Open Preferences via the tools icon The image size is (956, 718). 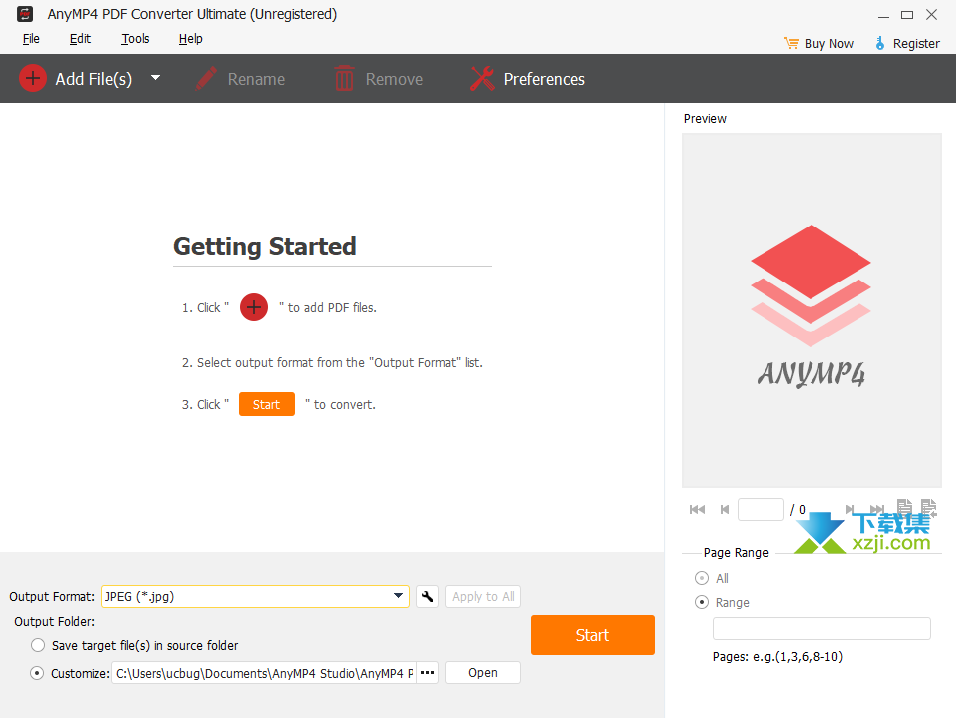pos(482,79)
